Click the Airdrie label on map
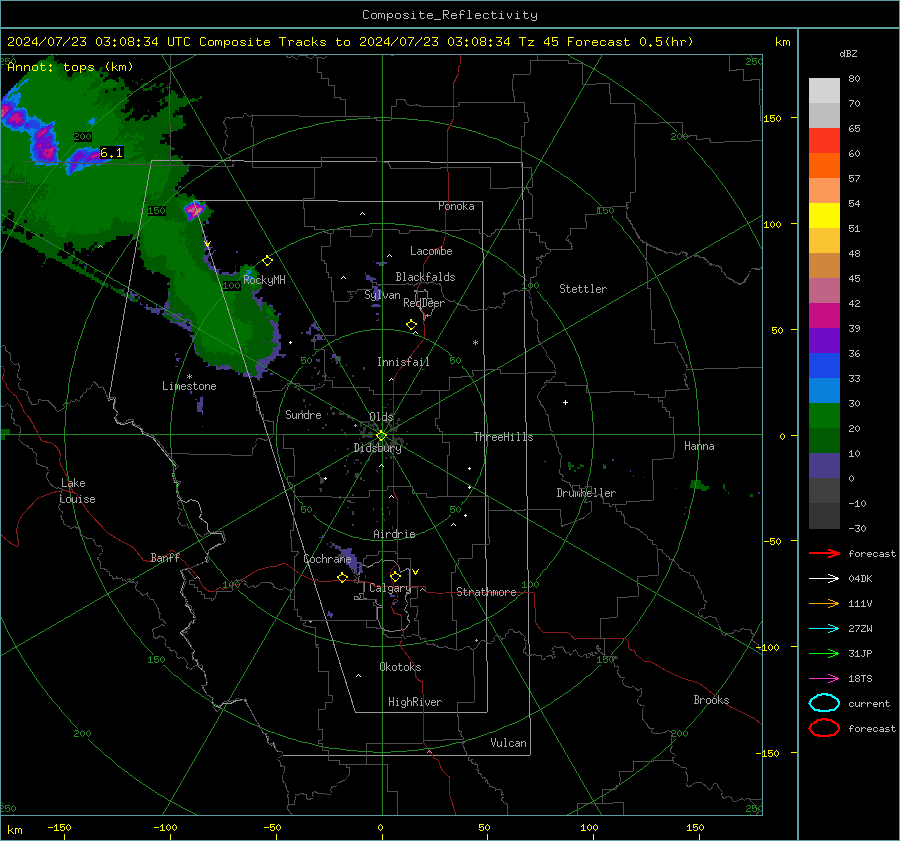The width and height of the screenshot is (900, 841). (x=394, y=534)
